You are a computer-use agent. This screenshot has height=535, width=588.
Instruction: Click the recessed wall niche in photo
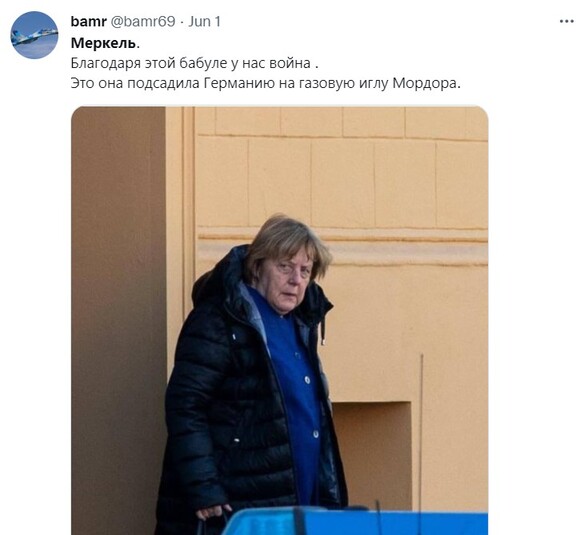click(x=373, y=454)
